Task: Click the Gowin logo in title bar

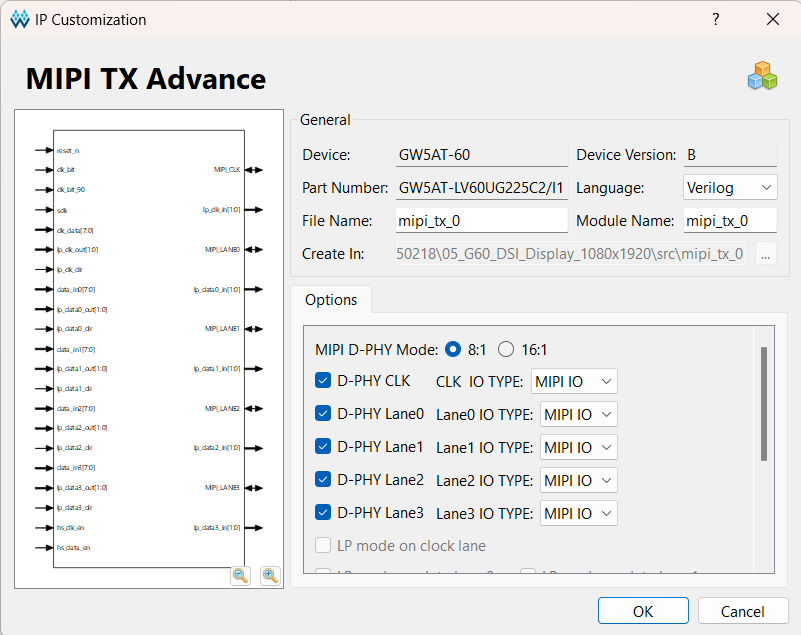Action: (20, 19)
